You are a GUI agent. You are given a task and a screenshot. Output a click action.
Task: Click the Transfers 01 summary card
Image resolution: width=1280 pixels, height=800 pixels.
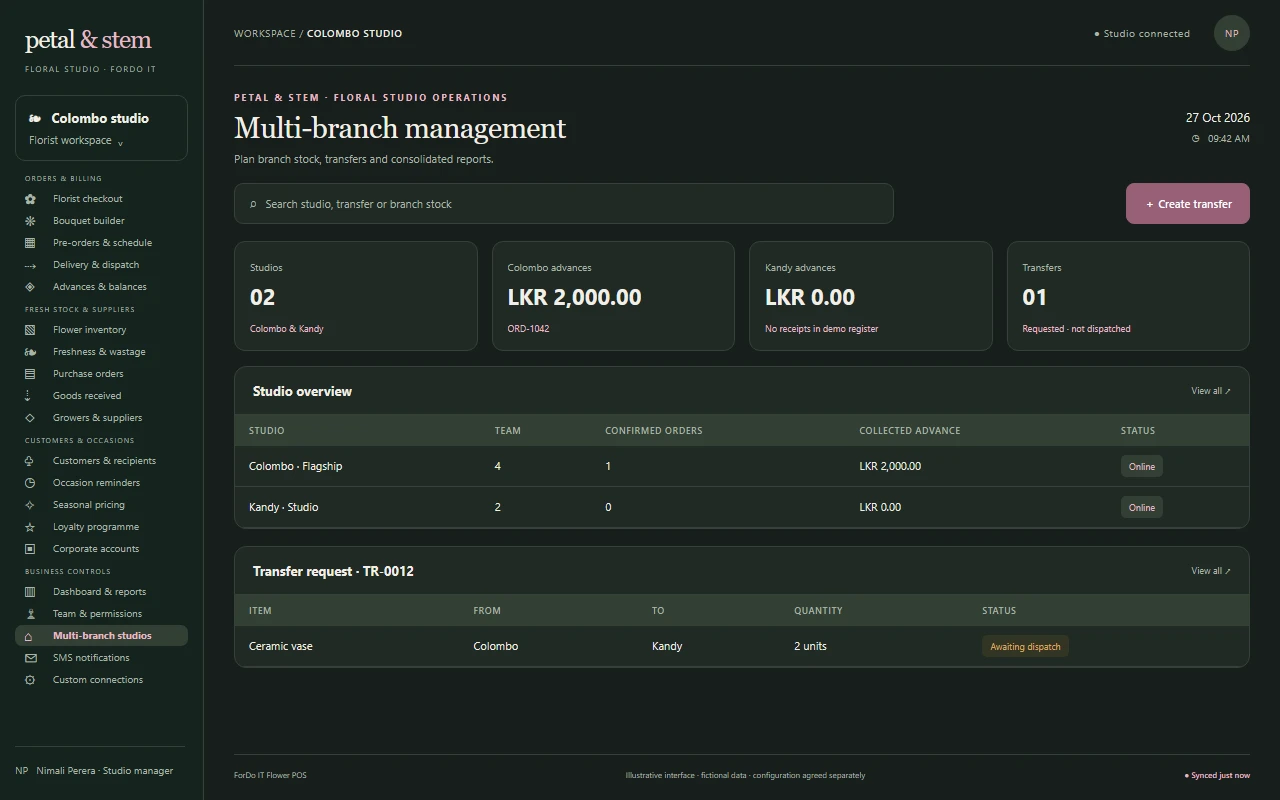pos(1128,296)
